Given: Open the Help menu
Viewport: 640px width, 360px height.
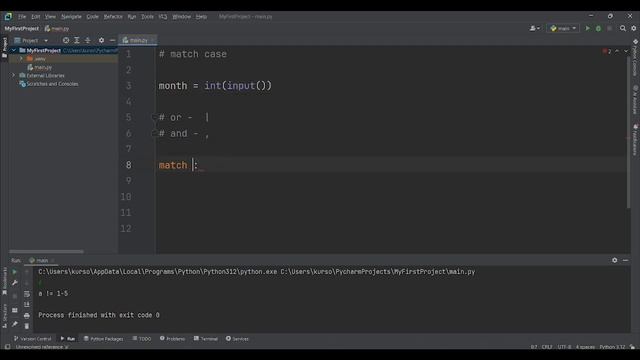Looking at the screenshot, I should point(201,17).
